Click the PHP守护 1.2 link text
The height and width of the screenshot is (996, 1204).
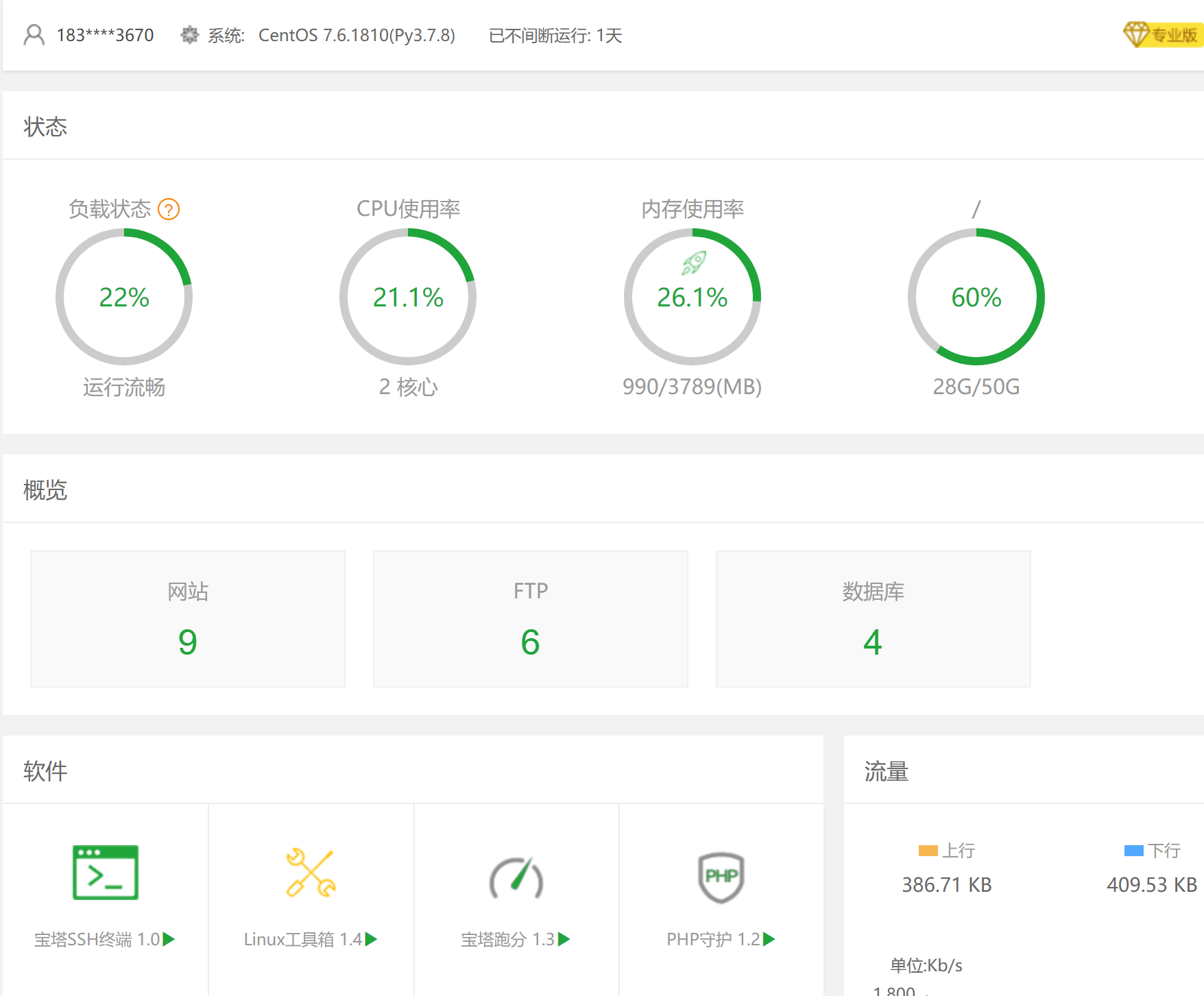713,939
